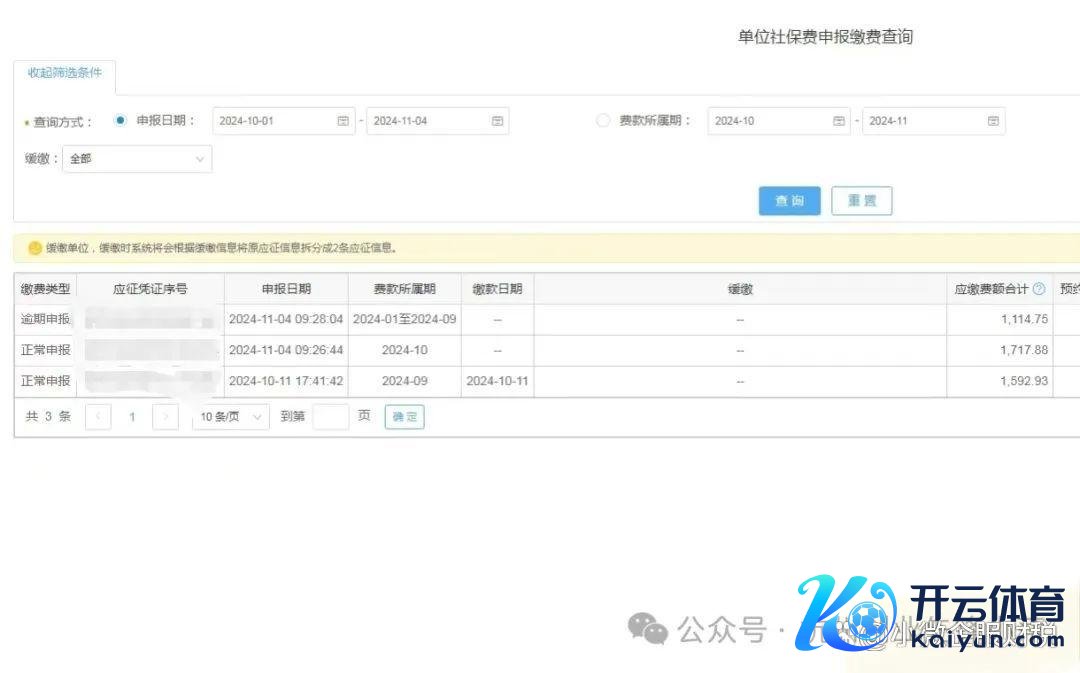Click help icon beside 应缴费额合计 header
1080x673 pixels.
[1039, 289]
